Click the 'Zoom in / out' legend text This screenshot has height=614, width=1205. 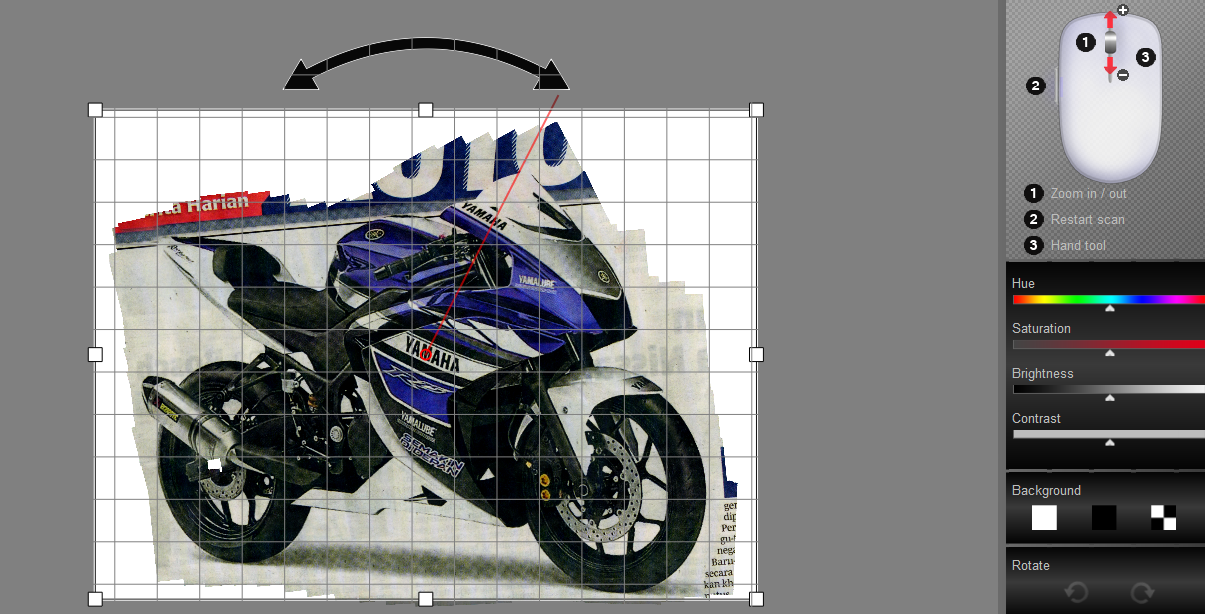click(x=1088, y=193)
